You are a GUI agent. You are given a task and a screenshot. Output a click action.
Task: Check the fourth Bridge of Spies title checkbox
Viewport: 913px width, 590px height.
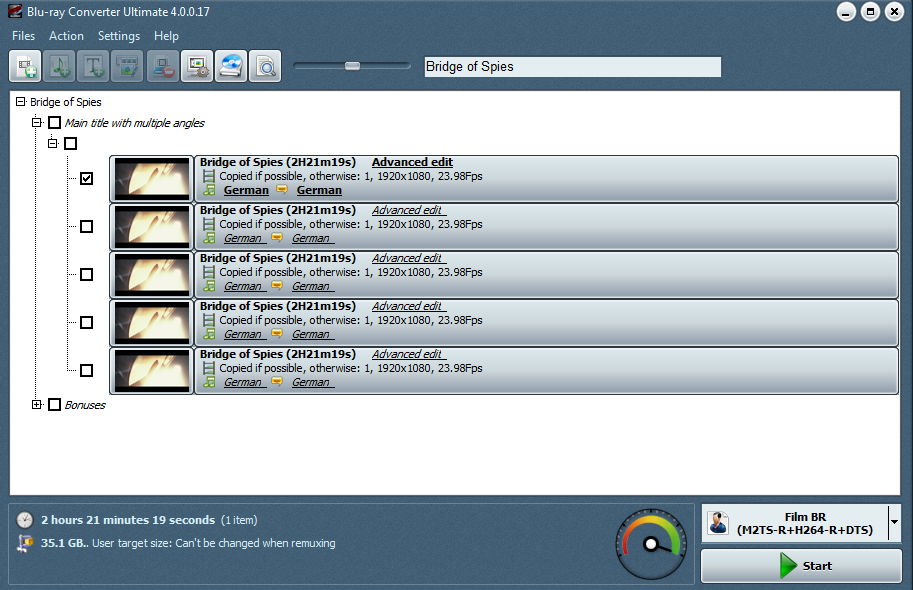86,323
